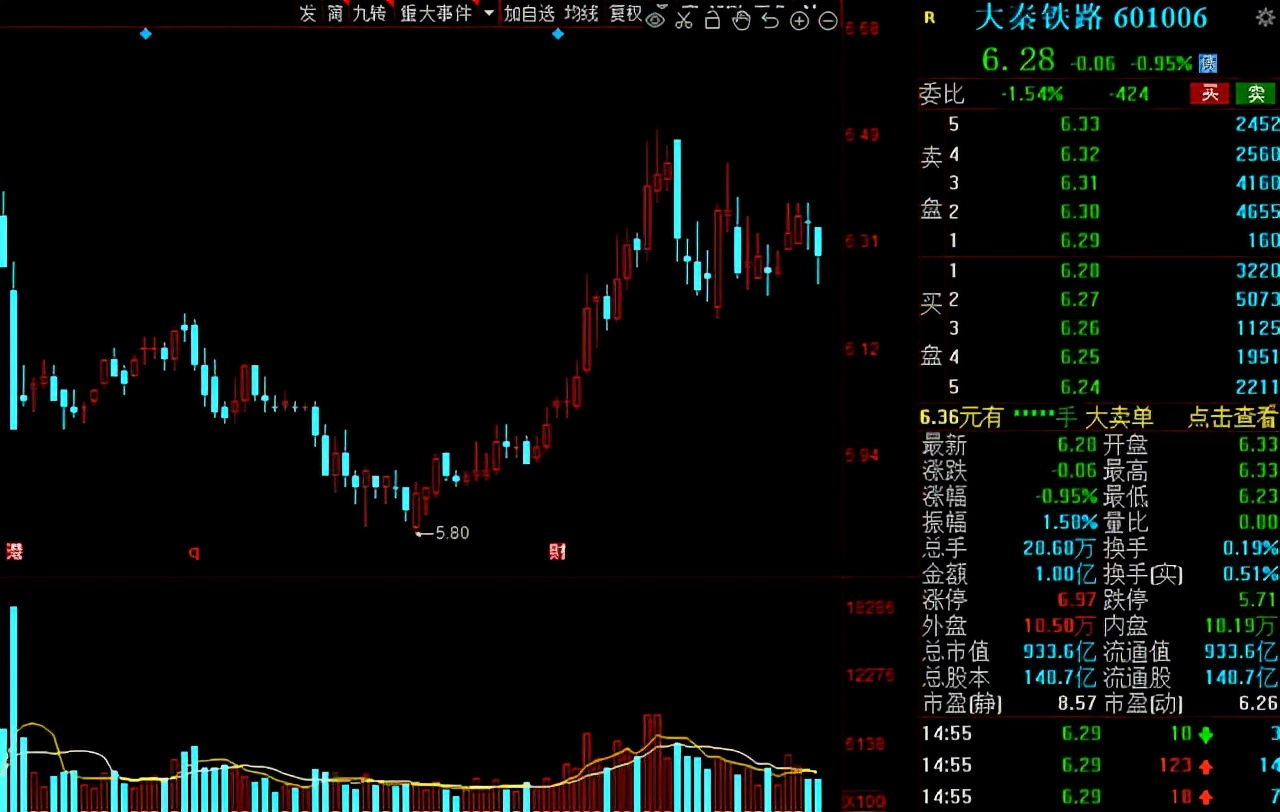Viewport: 1280px width, 812px height.
Task: Select buy level 5 price 6.24
Action: click(1080, 387)
